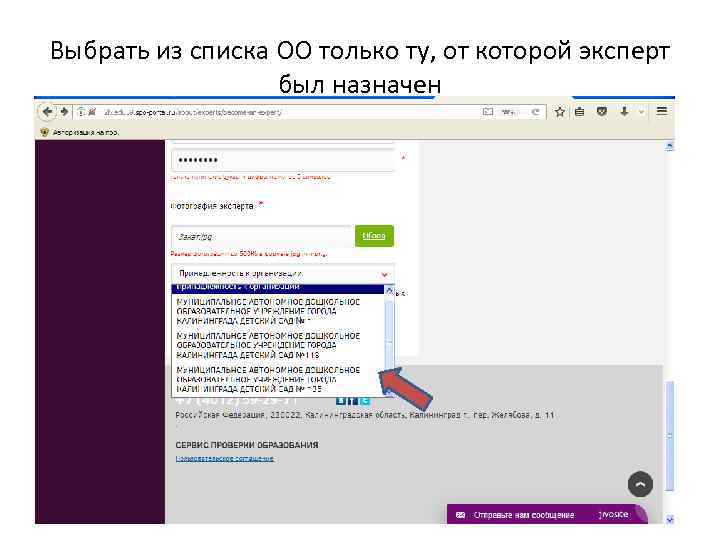Select highlighted 'Принадлежность к организации' list option
720x540 pixels.
(278, 287)
